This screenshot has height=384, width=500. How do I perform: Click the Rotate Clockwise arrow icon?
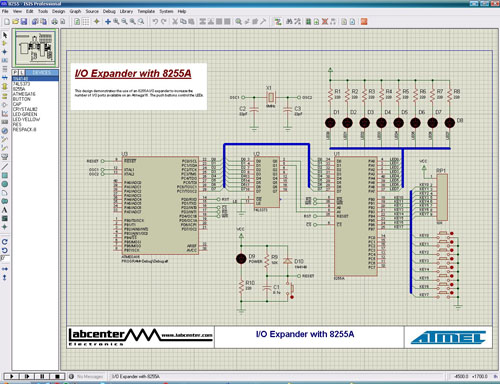click(x=5, y=242)
